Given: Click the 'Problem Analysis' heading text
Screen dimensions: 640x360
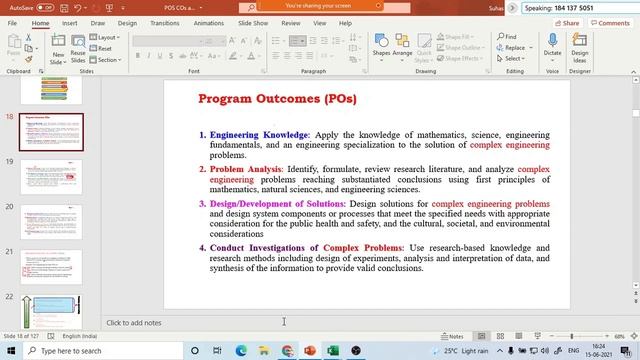Looking at the screenshot, I should coord(245,169).
